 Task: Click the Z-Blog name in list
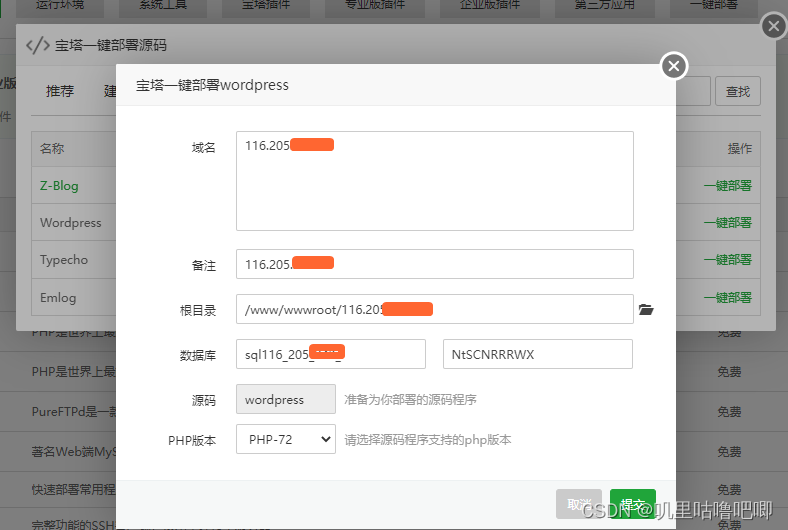click(x=59, y=185)
